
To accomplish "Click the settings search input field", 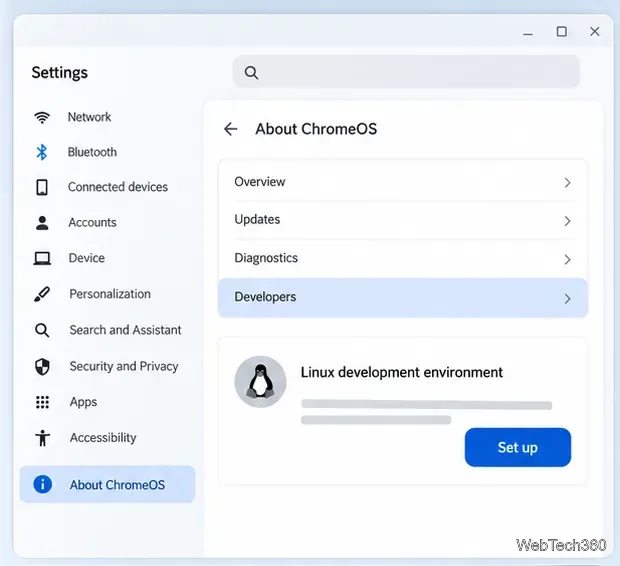I will [406, 72].
